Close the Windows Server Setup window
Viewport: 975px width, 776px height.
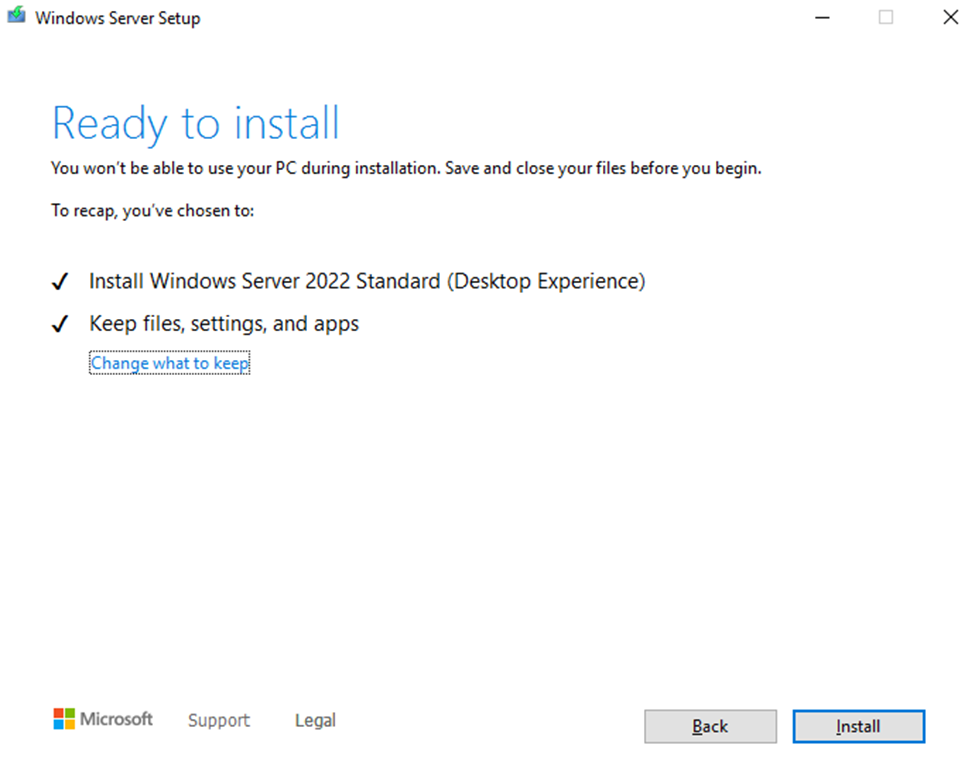pyautogui.click(x=950, y=17)
